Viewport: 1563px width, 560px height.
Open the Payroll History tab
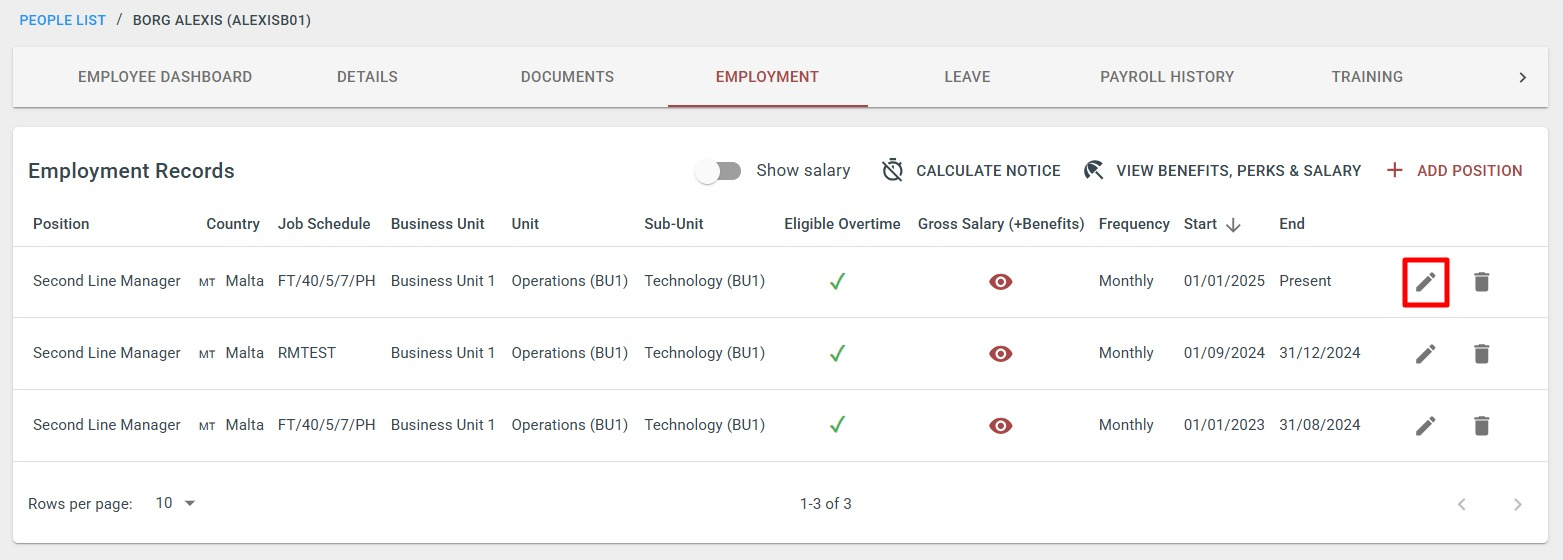[1167, 77]
